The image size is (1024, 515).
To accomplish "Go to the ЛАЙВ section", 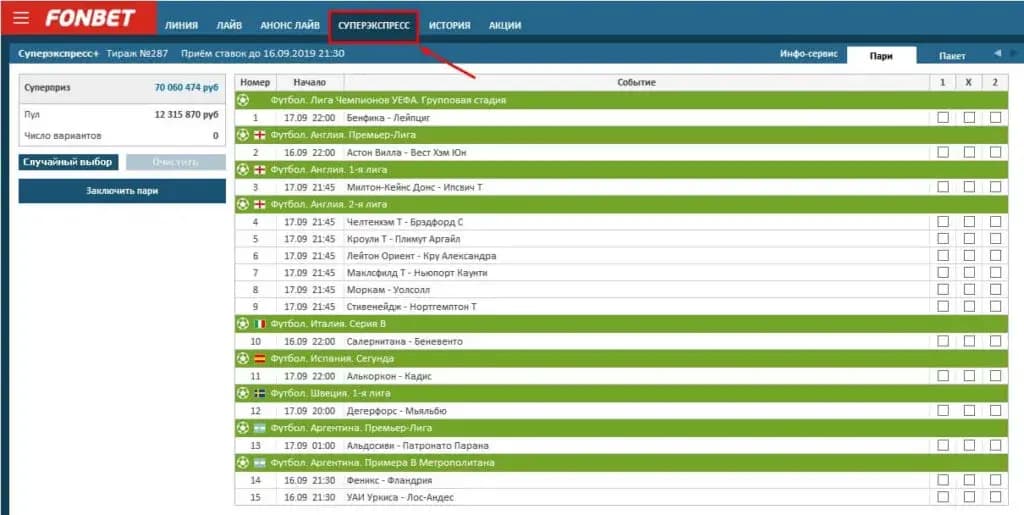I will click(x=229, y=25).
